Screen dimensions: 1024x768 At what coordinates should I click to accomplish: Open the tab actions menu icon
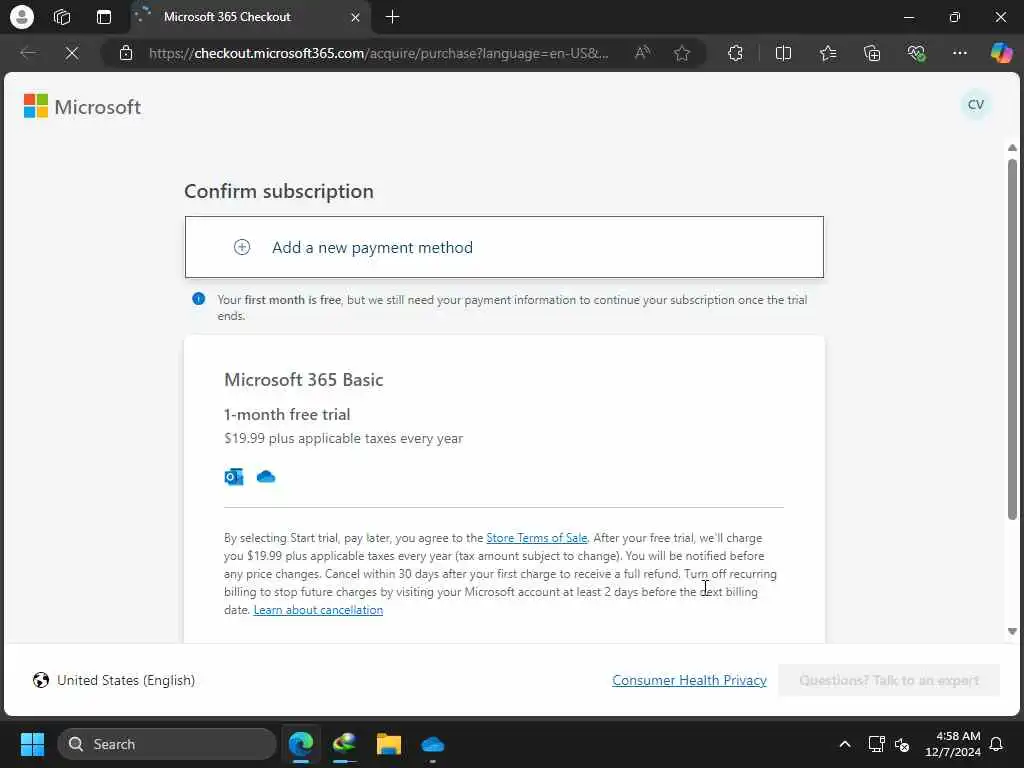pyautogui.click(x=104, y=17)
